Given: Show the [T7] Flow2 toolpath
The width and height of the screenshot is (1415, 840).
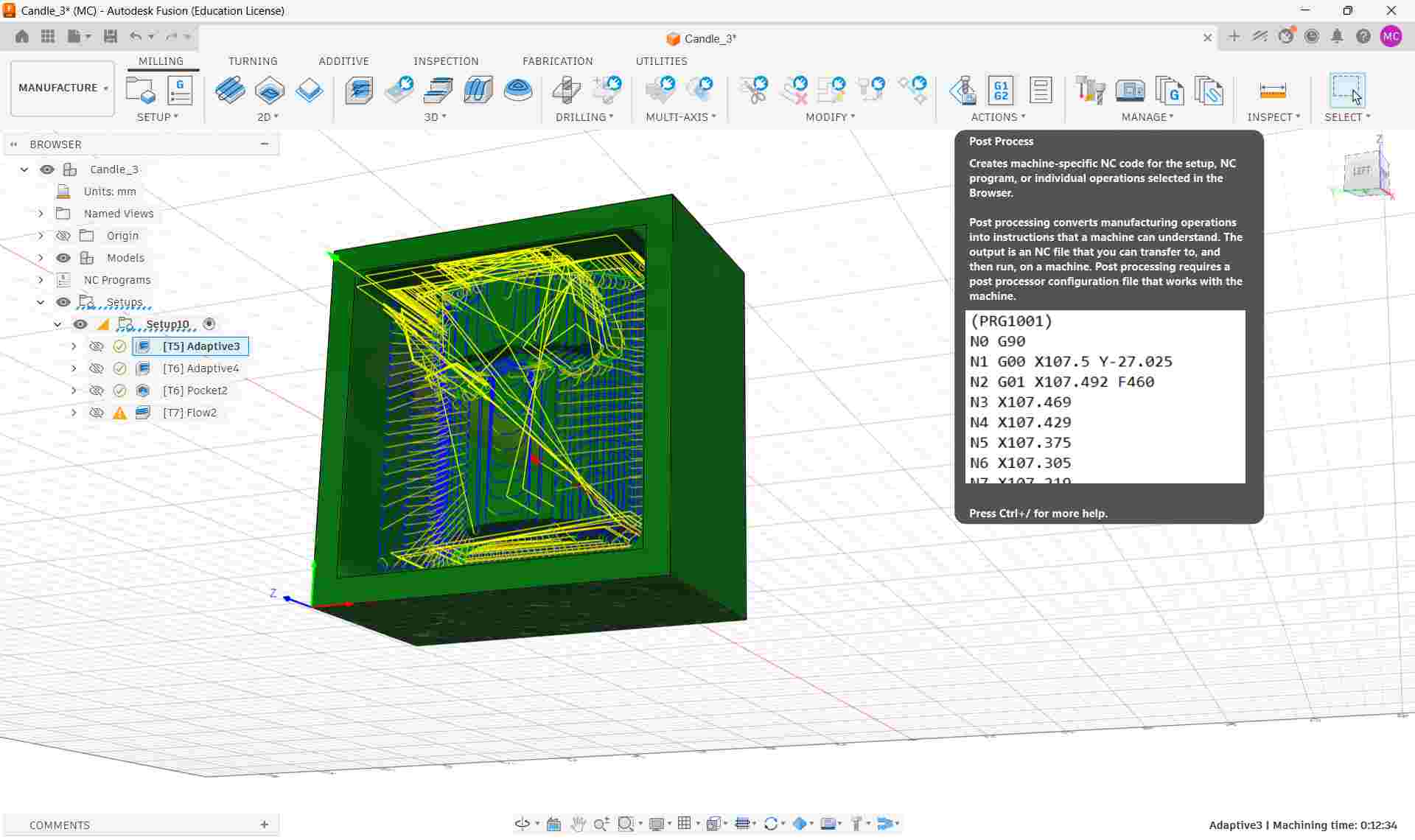Looking at the screenshot, I should [x=97, y=413].
